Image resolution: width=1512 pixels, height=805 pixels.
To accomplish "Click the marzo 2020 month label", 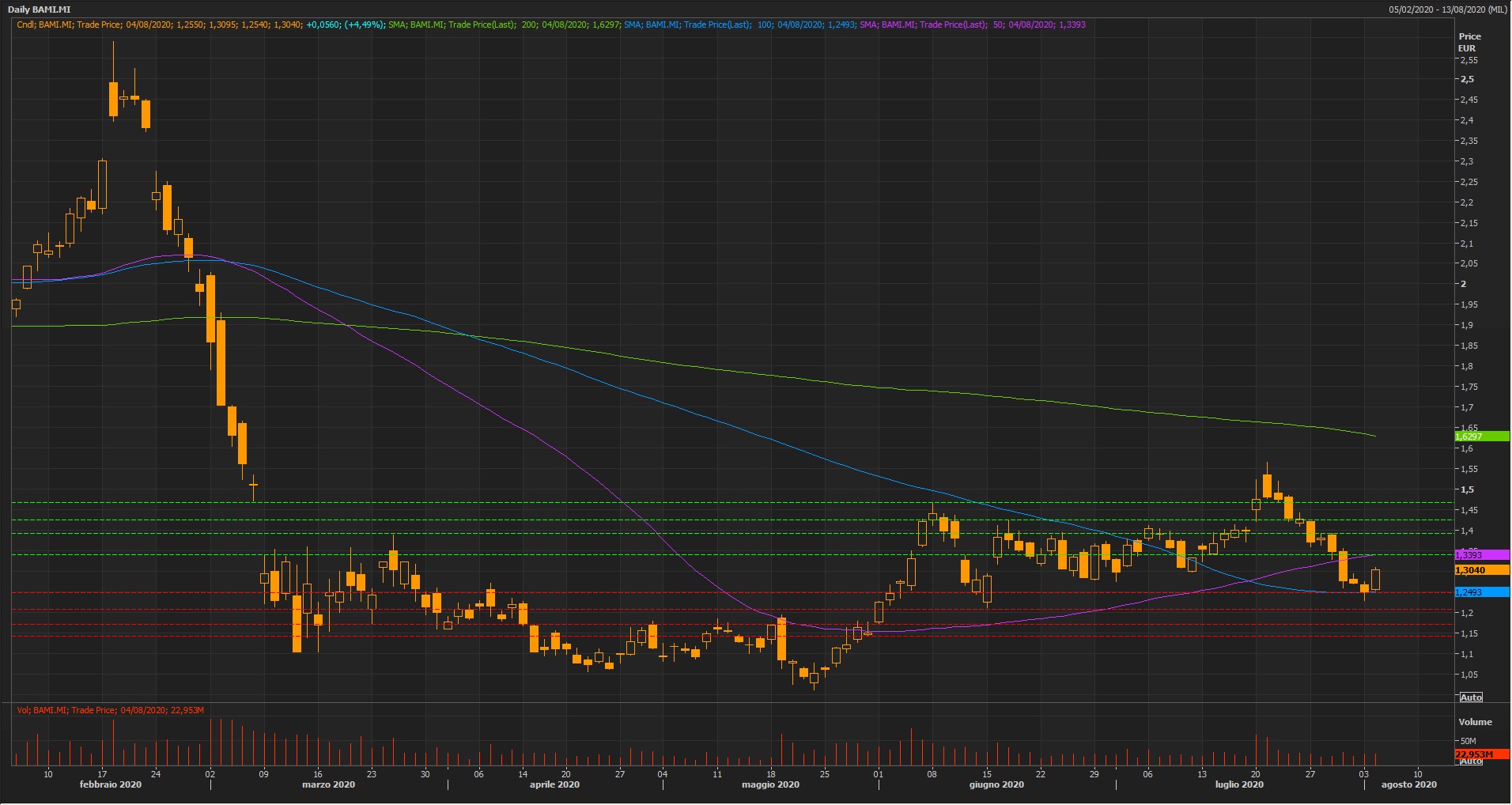I will [328, 784].
